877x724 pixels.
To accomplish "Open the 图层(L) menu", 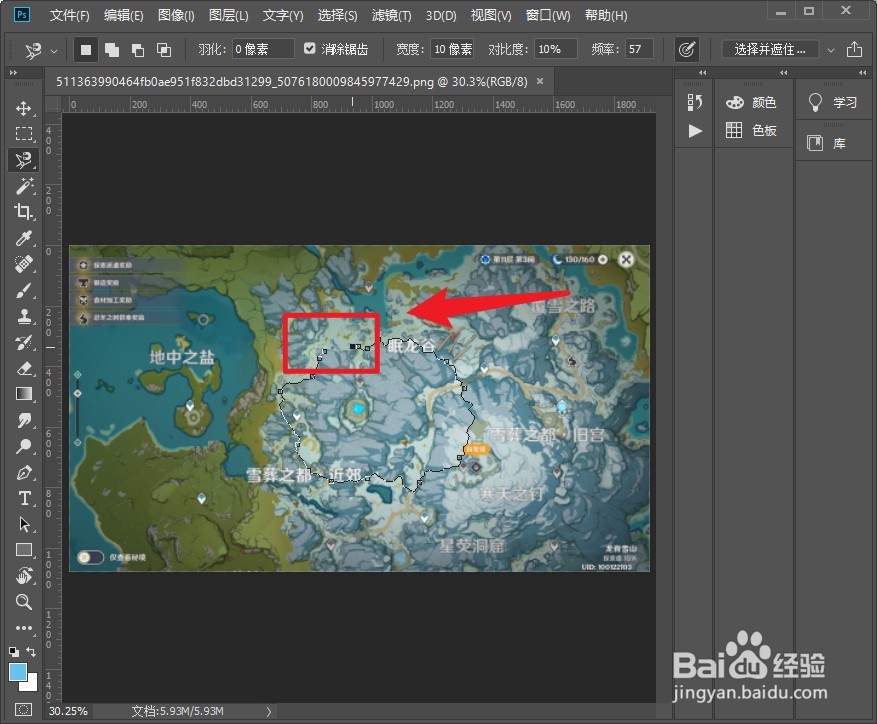I will click(x=228, y=16).
